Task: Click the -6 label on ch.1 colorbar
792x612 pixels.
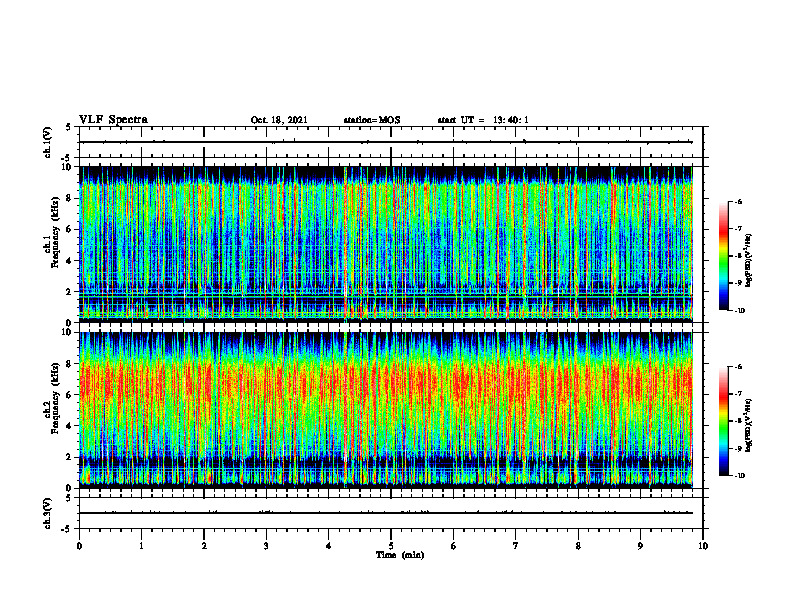Action: 738,202
